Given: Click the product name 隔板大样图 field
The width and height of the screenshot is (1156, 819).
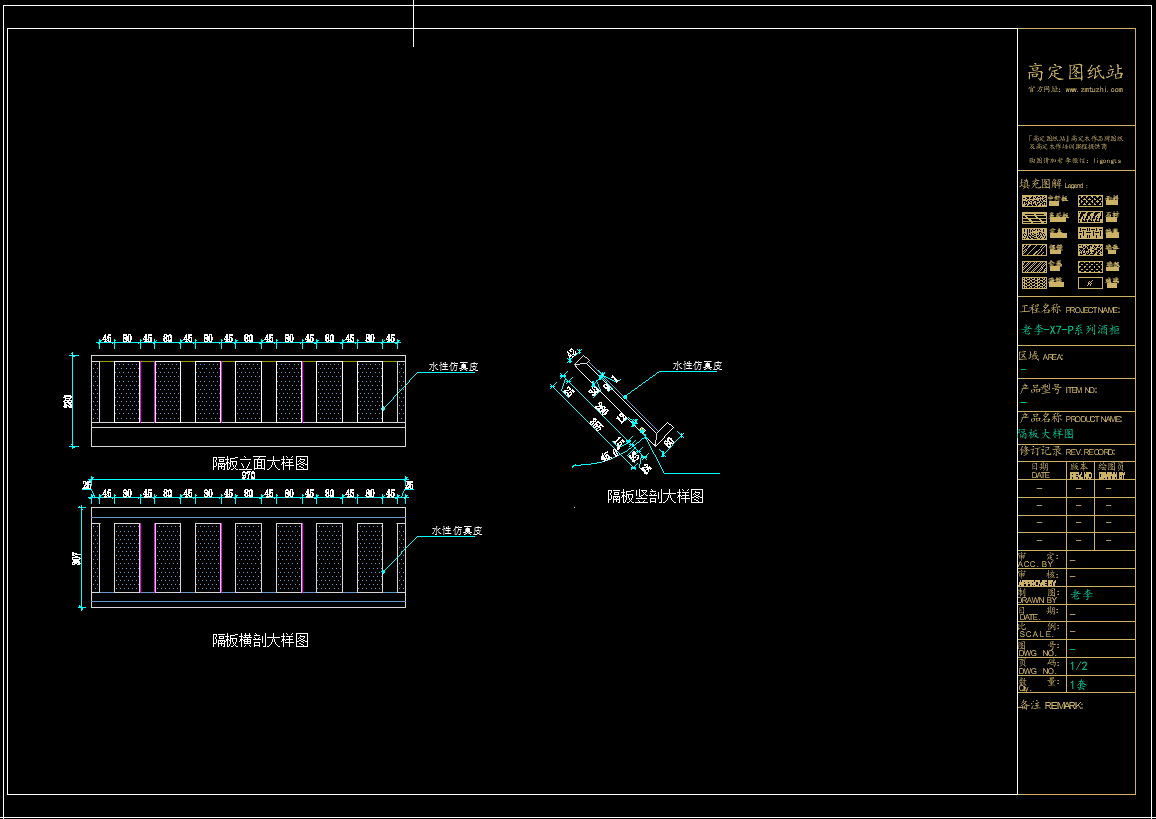Looking at the screenshot, I should tap(1046, 434).
